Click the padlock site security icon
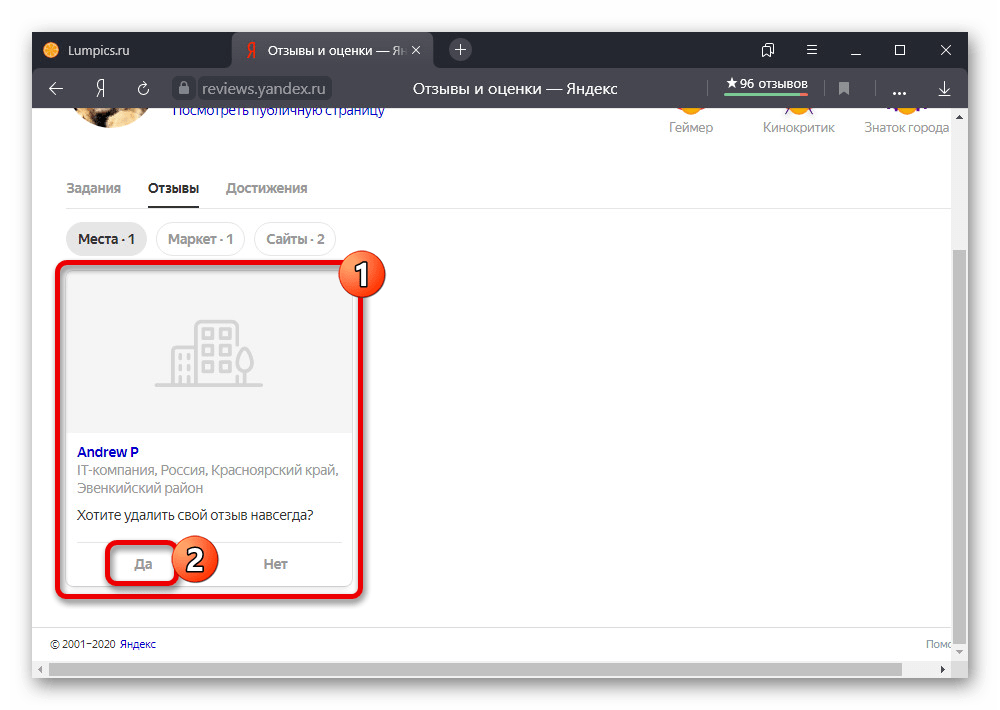This screenshot has width=1000, height=710. [182, 88]
